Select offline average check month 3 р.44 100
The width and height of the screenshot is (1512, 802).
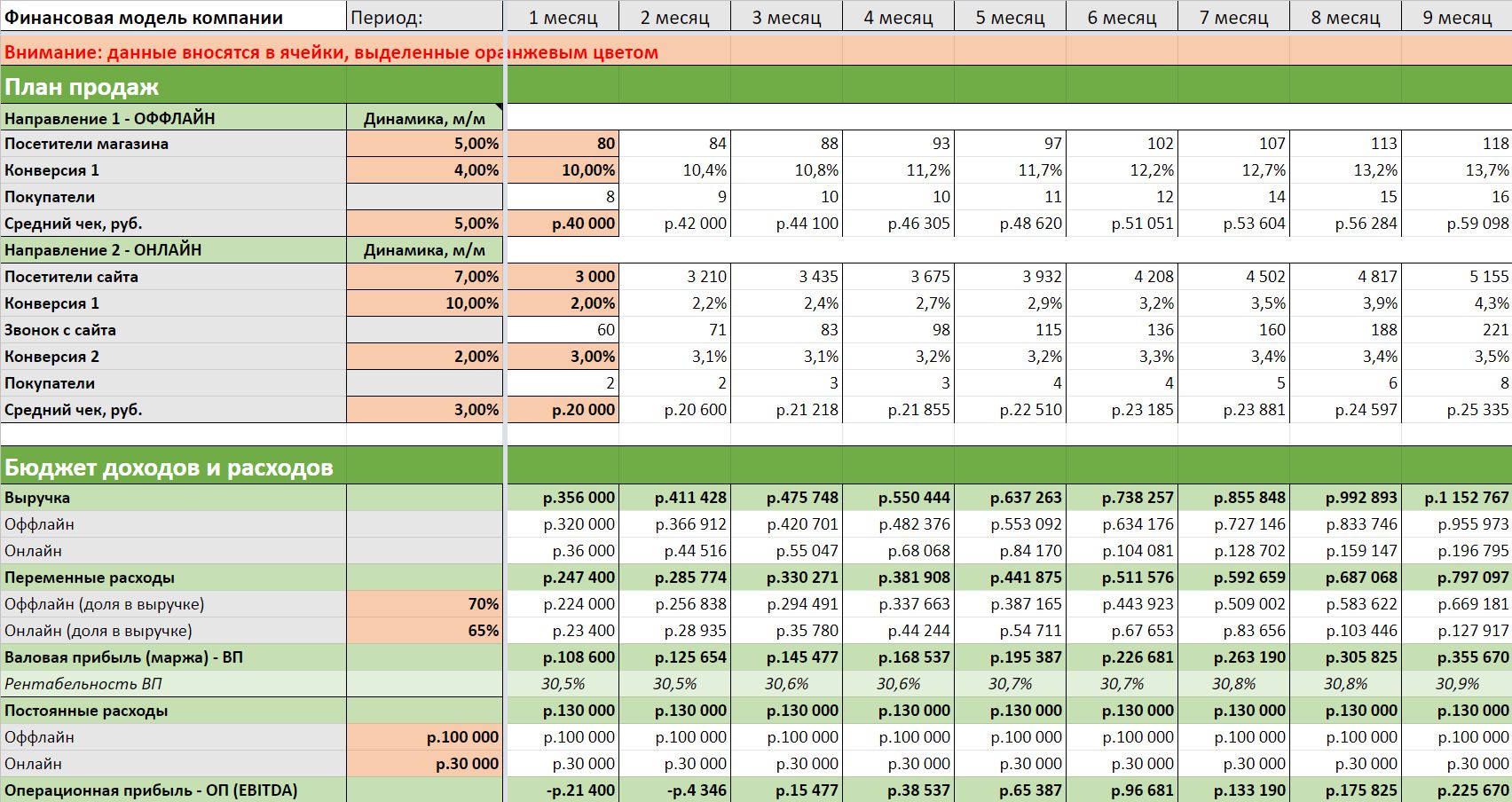point(786,224)
